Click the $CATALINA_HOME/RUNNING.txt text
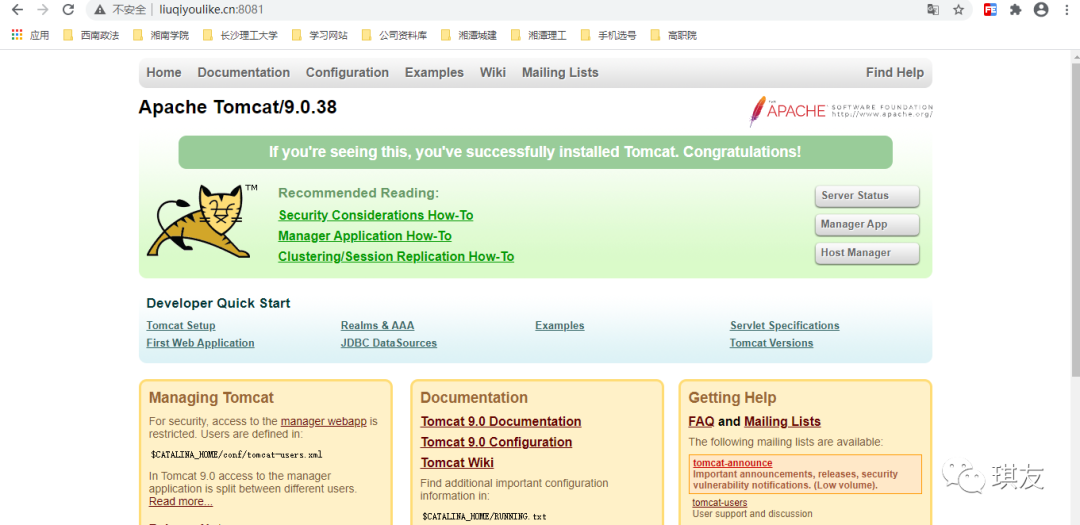This screenshot has height=525, width=1080. (484, 516)
